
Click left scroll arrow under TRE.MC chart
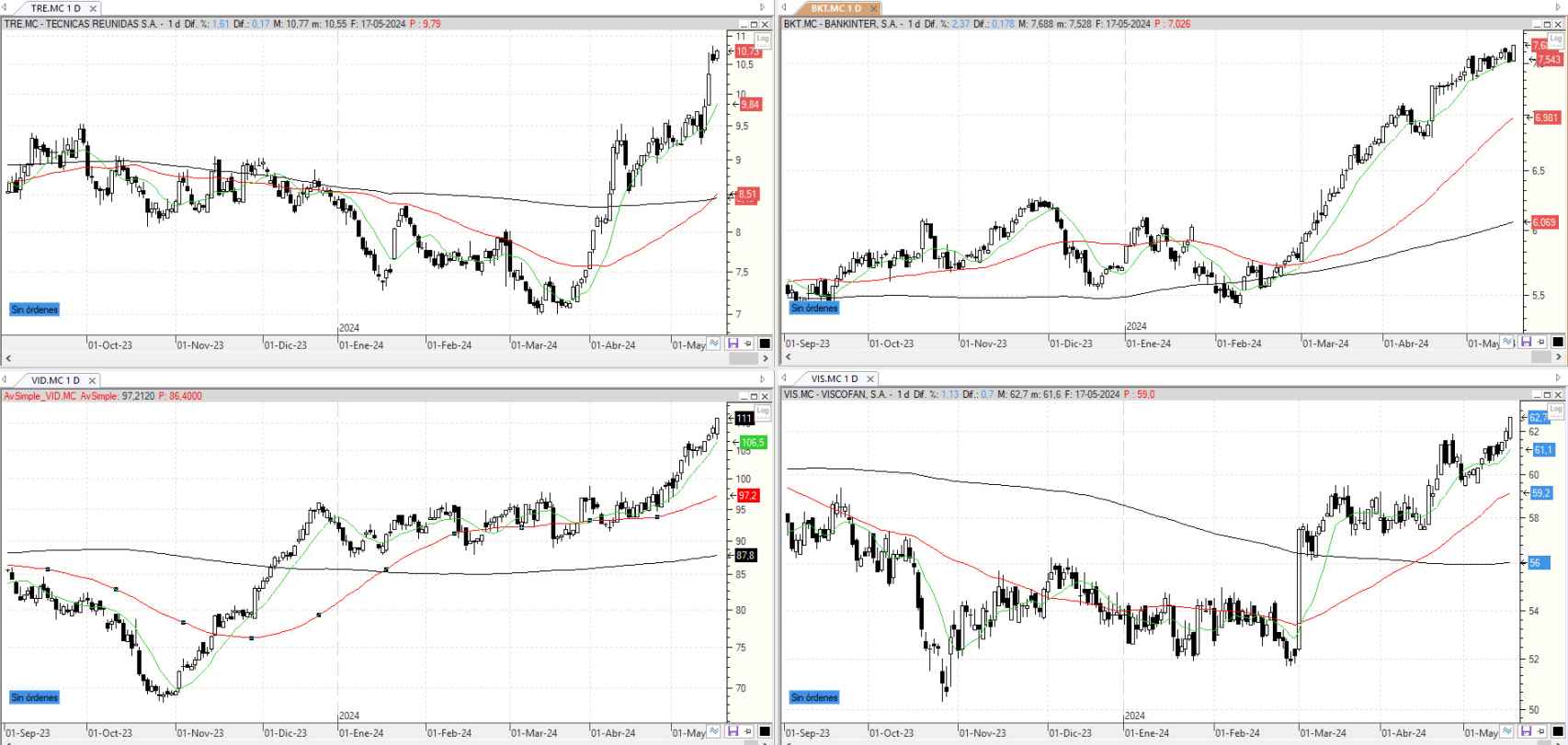pyautogui.click(x=8, y=358)
